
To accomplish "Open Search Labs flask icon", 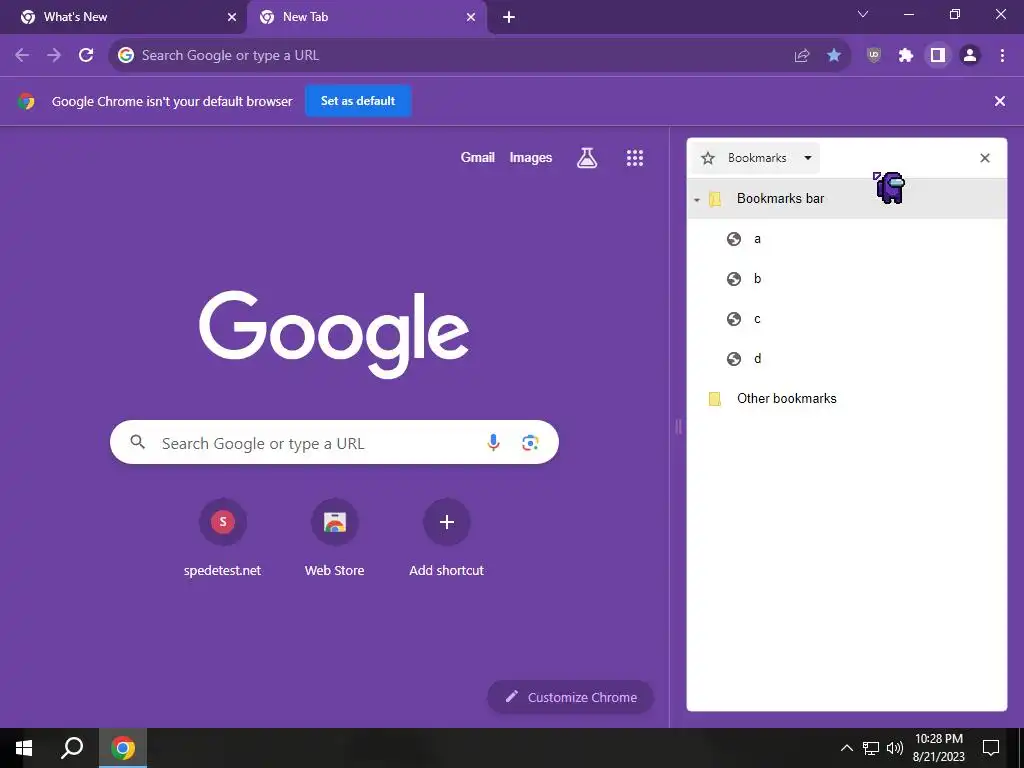I will pyautogui.click(x=587, y=157).
